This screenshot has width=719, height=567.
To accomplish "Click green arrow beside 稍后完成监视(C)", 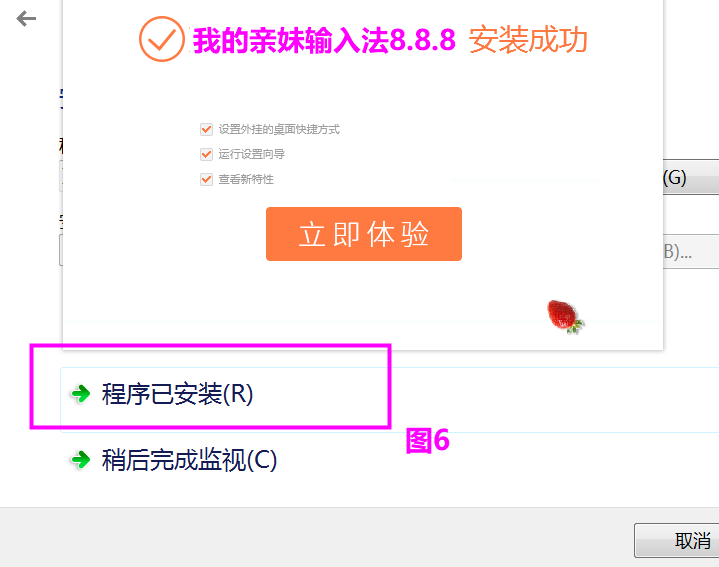I will [80, 460].
